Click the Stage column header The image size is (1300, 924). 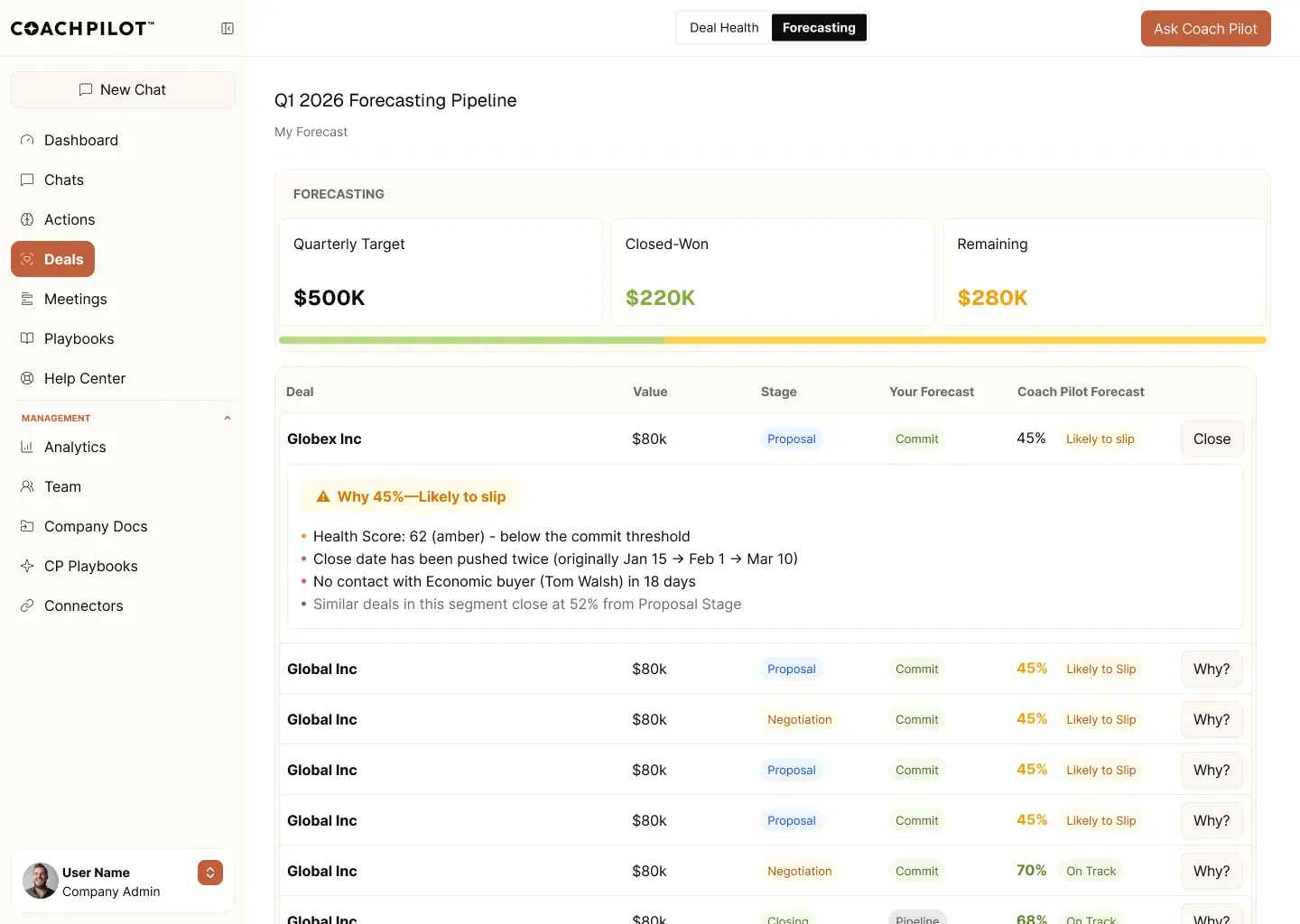click(778, 392)
